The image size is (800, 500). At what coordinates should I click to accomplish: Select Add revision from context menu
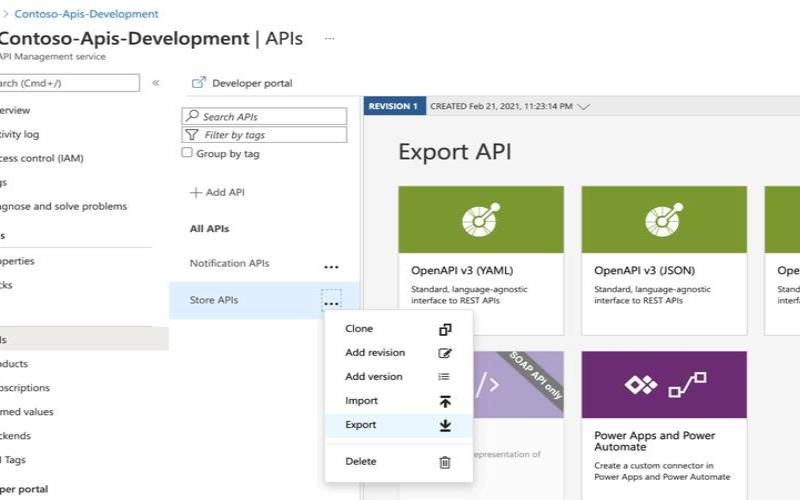(398, 353)
